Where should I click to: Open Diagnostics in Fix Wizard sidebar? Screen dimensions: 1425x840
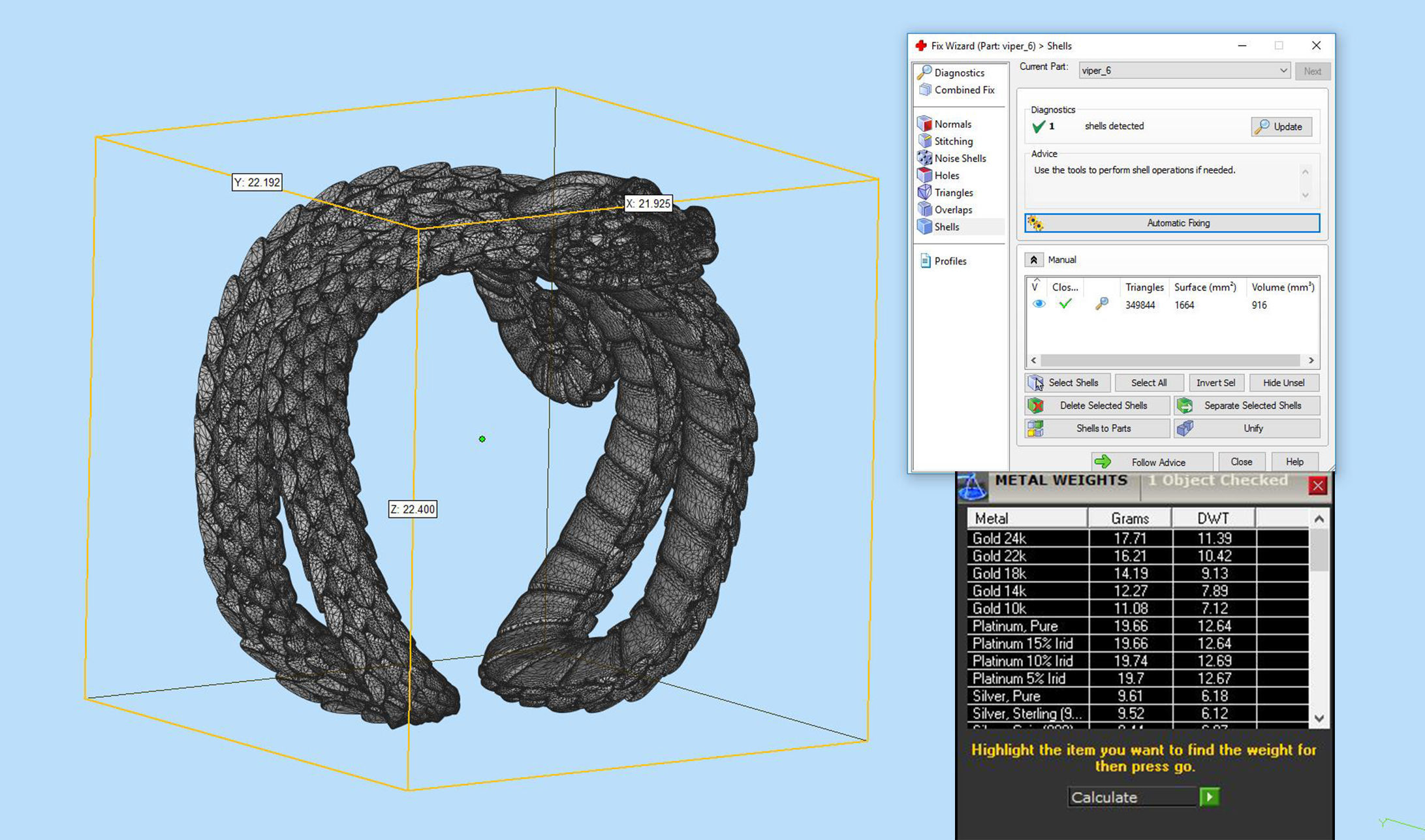tap(951, 72)
